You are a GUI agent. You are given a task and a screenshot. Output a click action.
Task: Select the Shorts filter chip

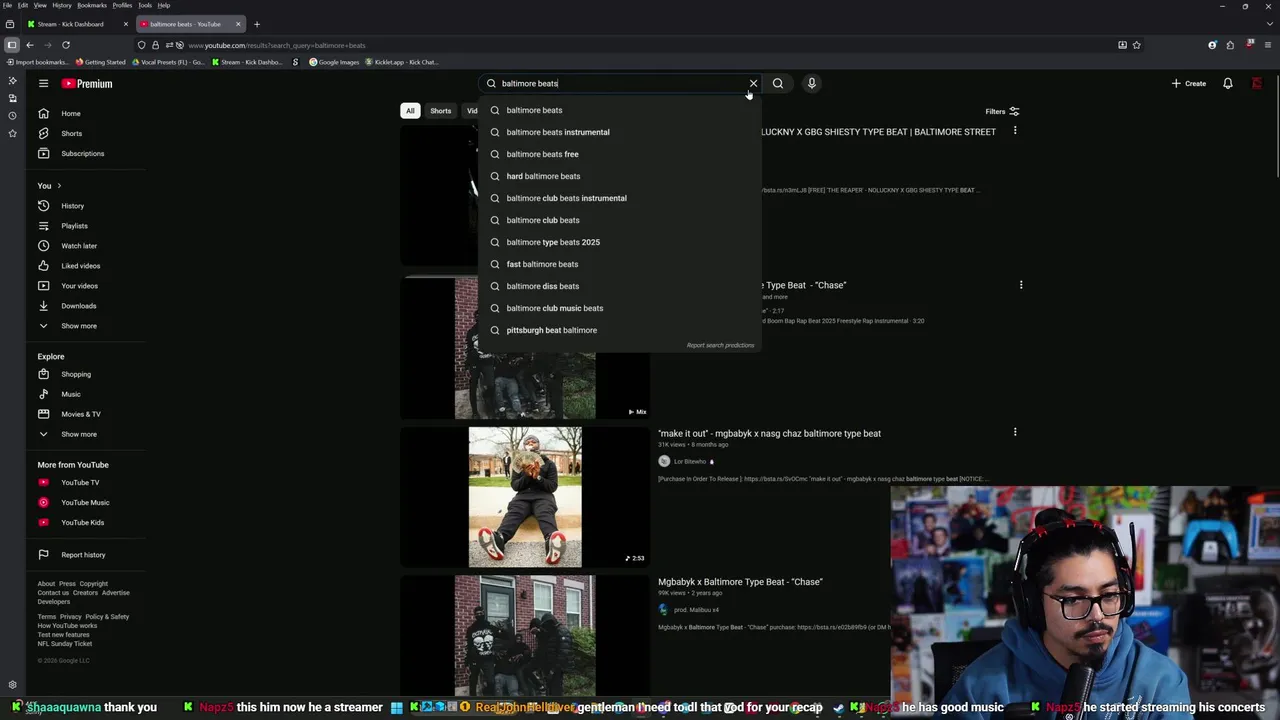(x=441, y=111)
